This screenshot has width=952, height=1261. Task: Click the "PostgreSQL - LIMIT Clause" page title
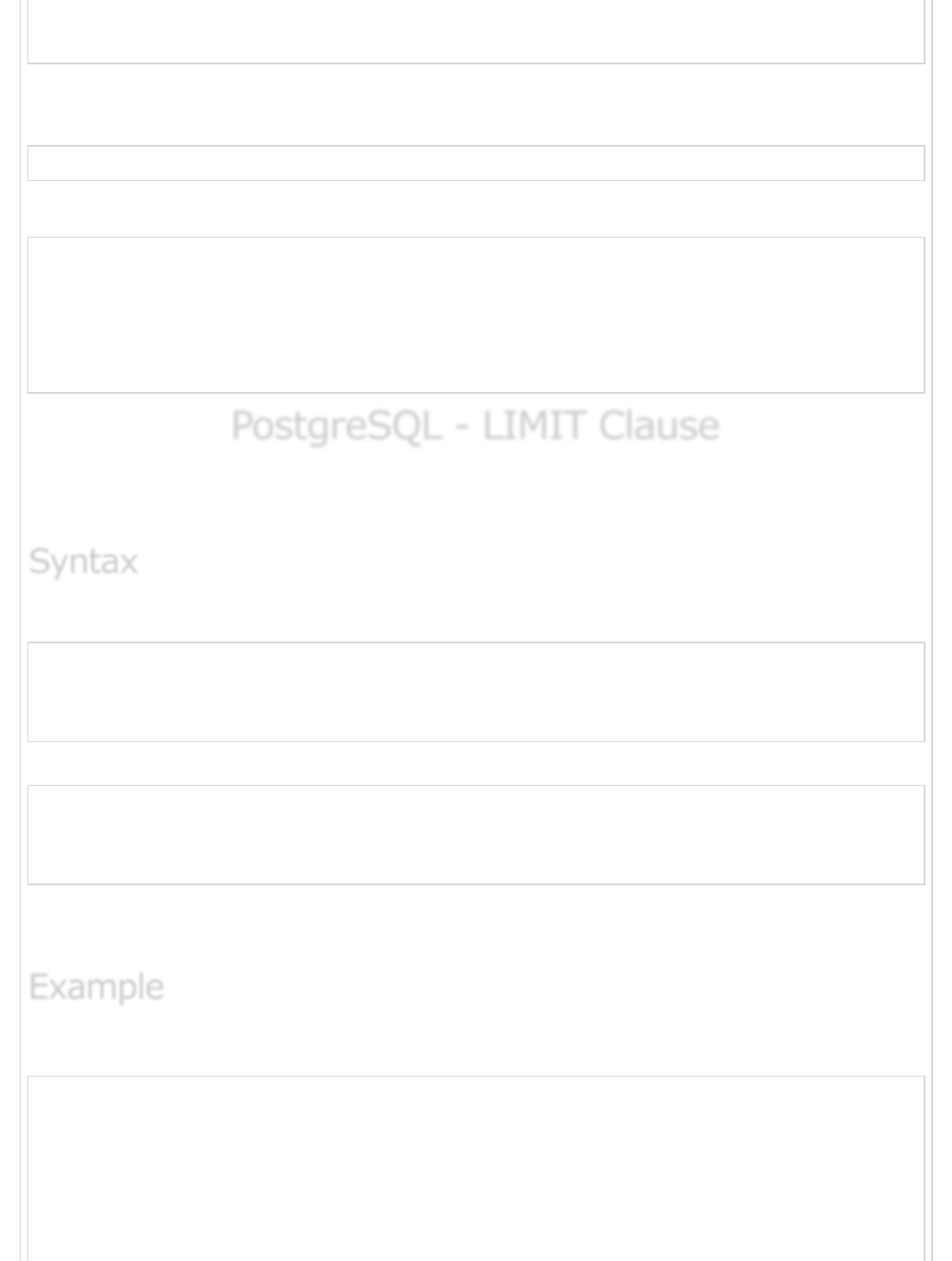[x=475, y=425]
